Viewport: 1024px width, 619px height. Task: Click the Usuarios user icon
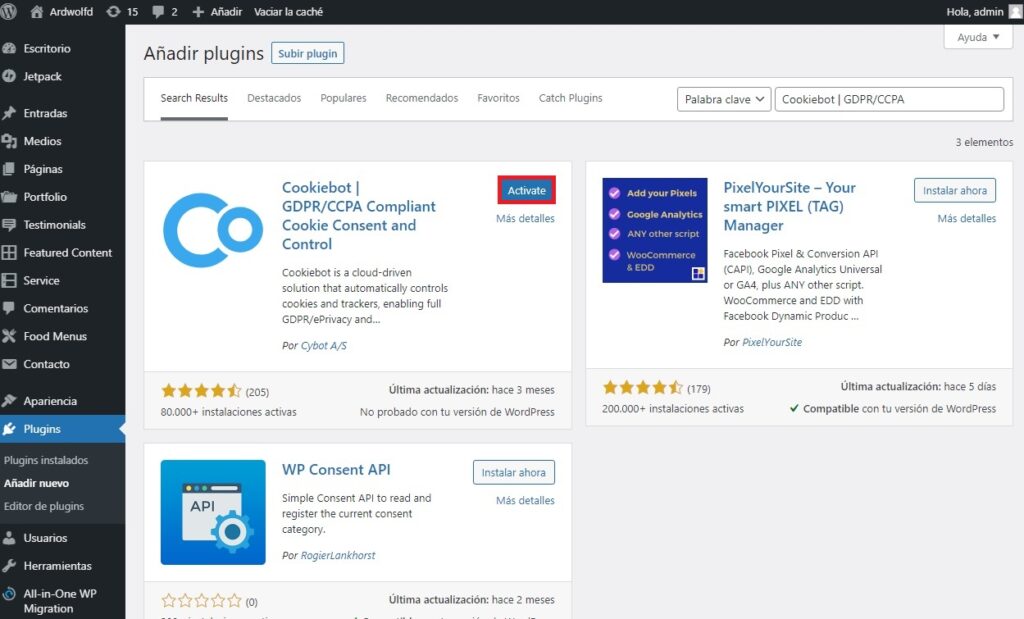[9, 538]
